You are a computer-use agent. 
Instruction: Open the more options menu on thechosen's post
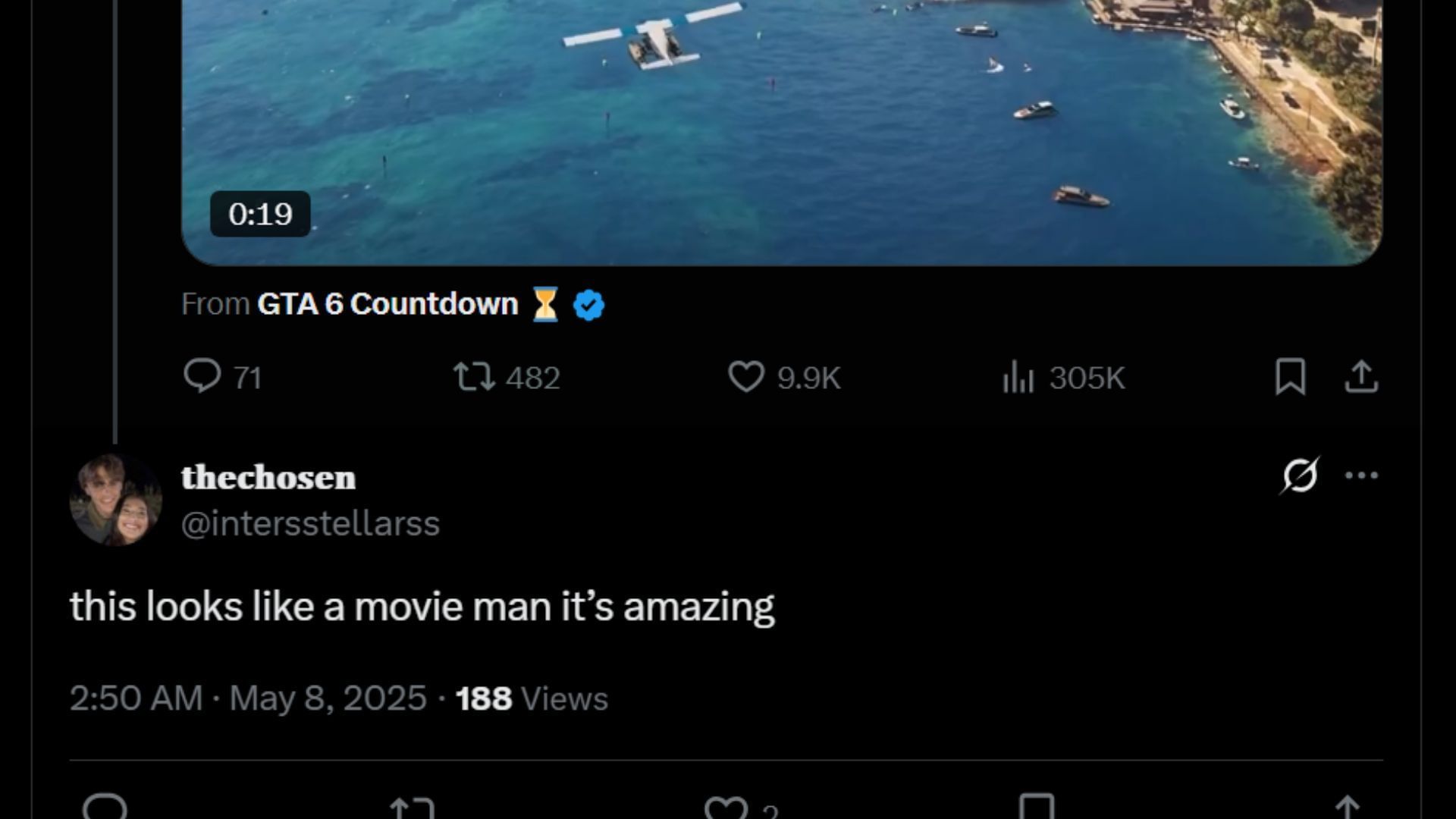[1361, 475]
